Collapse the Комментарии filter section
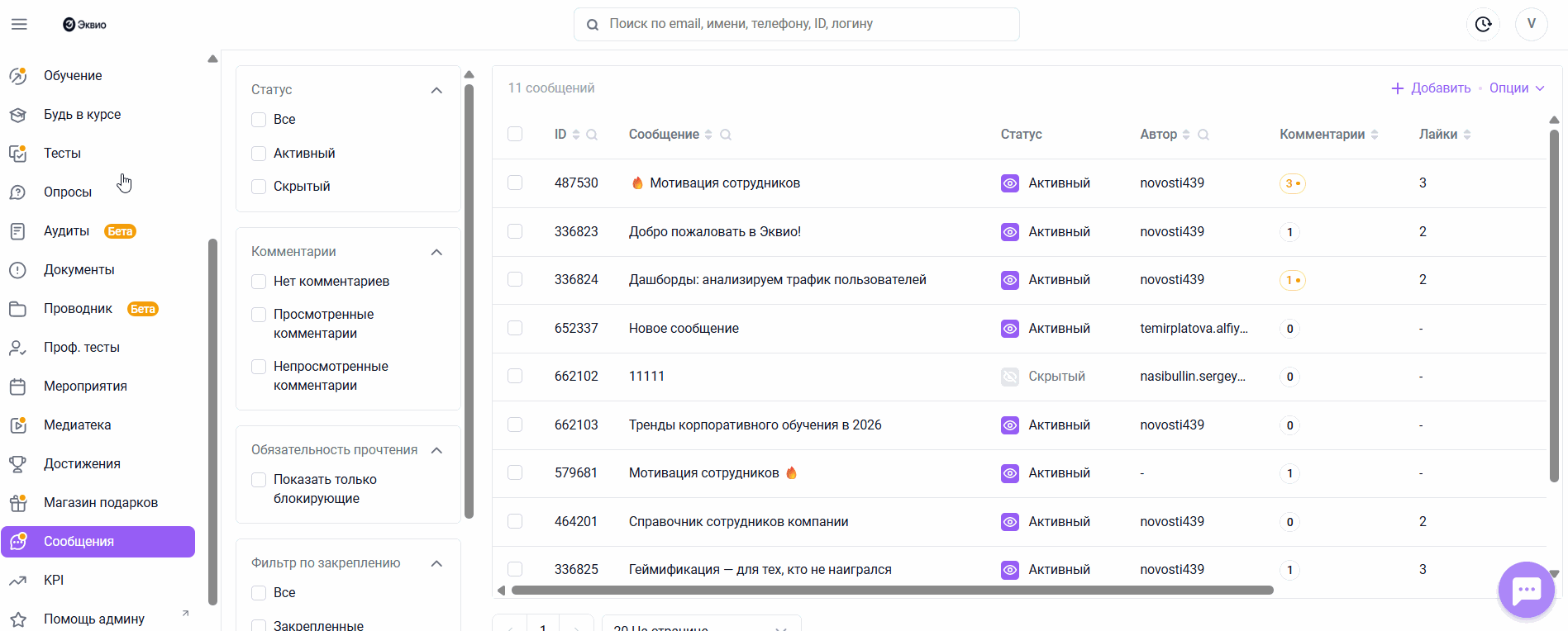 (x=436, y=252)
